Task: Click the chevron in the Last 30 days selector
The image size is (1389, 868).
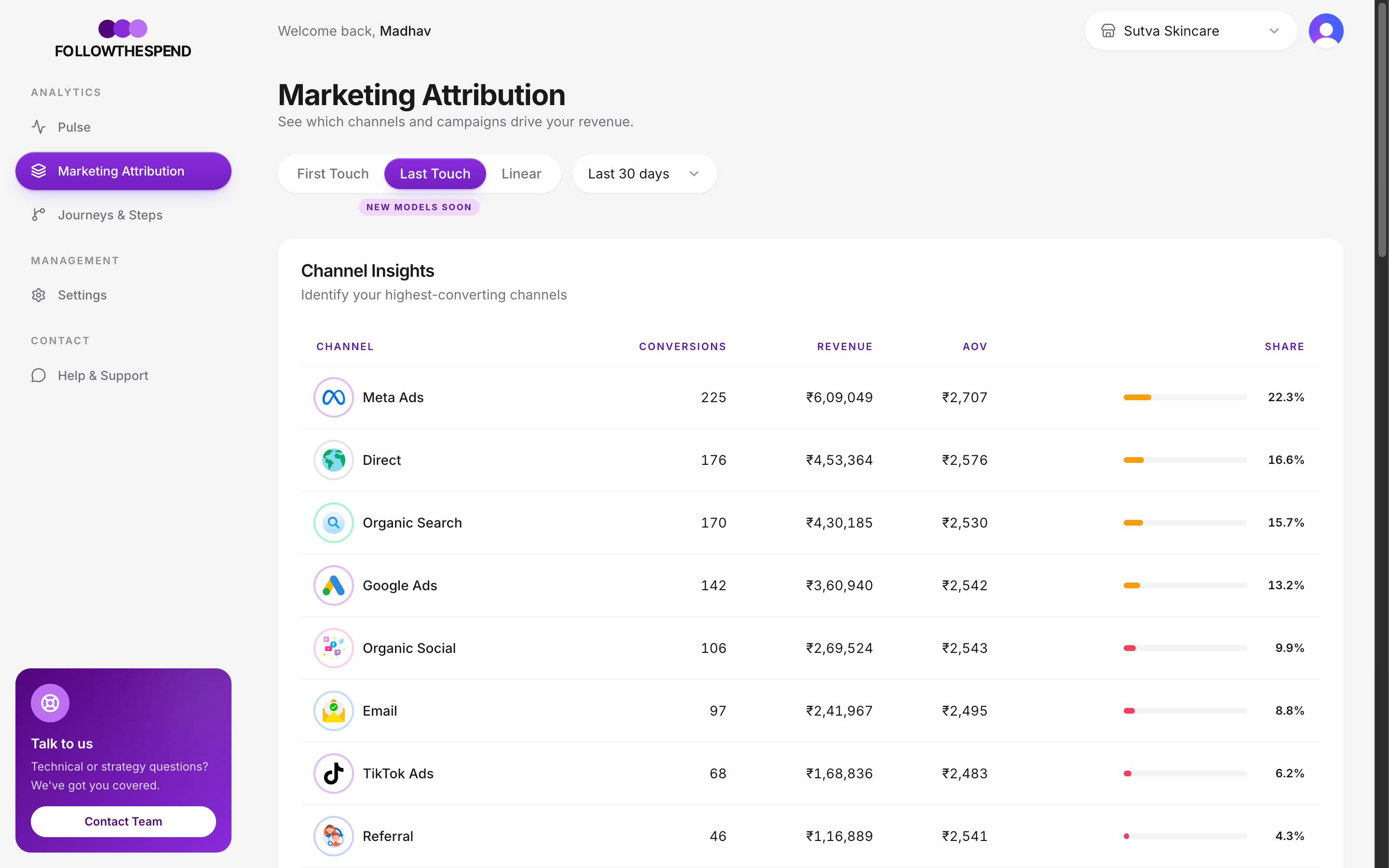Action: [x=694, y=174]
